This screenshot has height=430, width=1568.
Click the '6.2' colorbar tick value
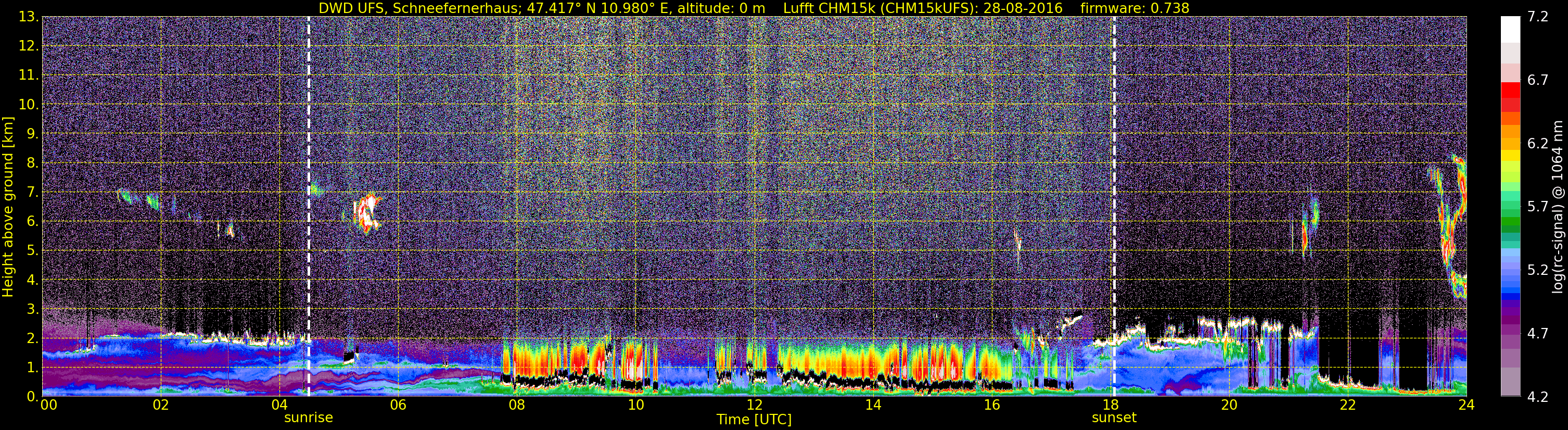click(x=1538, y=144)
